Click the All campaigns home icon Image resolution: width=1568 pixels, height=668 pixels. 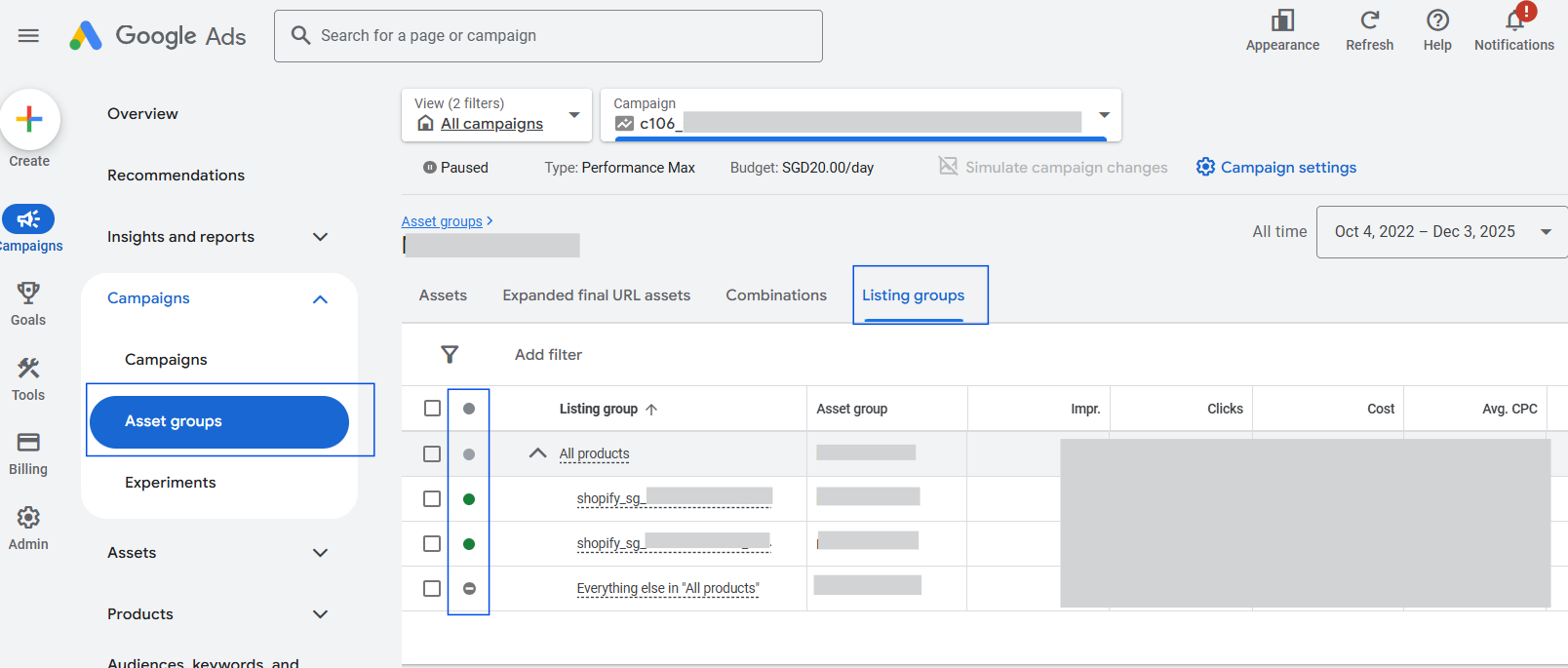click(x=425, y=123)
